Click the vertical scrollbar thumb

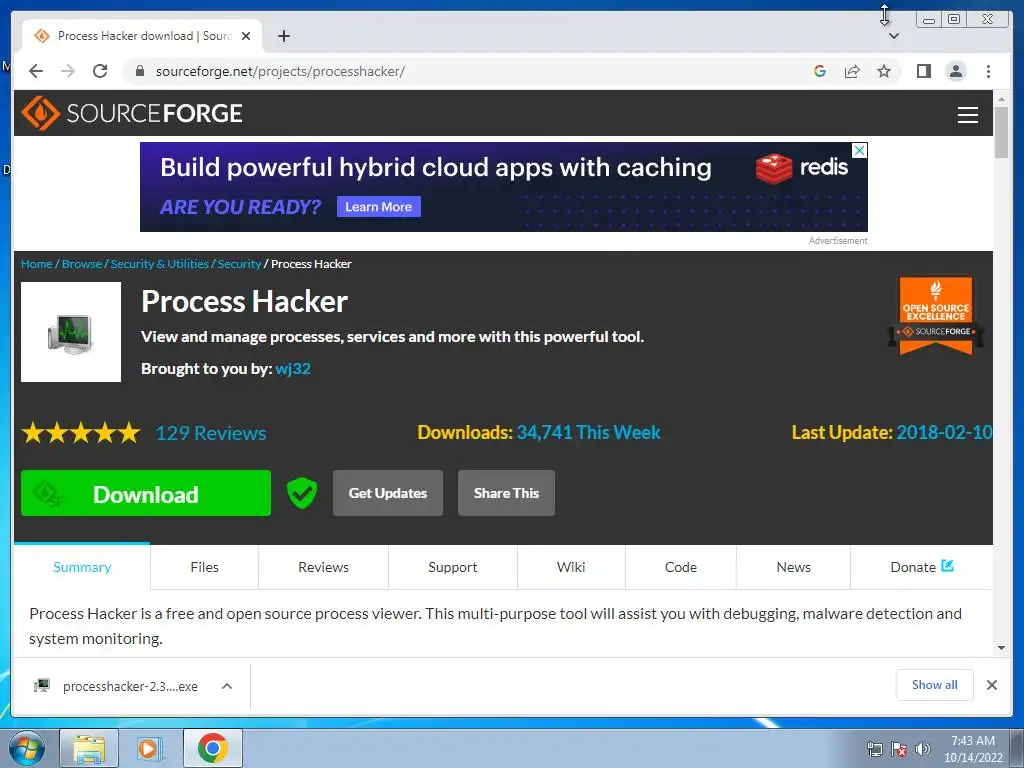[1001, 131]
